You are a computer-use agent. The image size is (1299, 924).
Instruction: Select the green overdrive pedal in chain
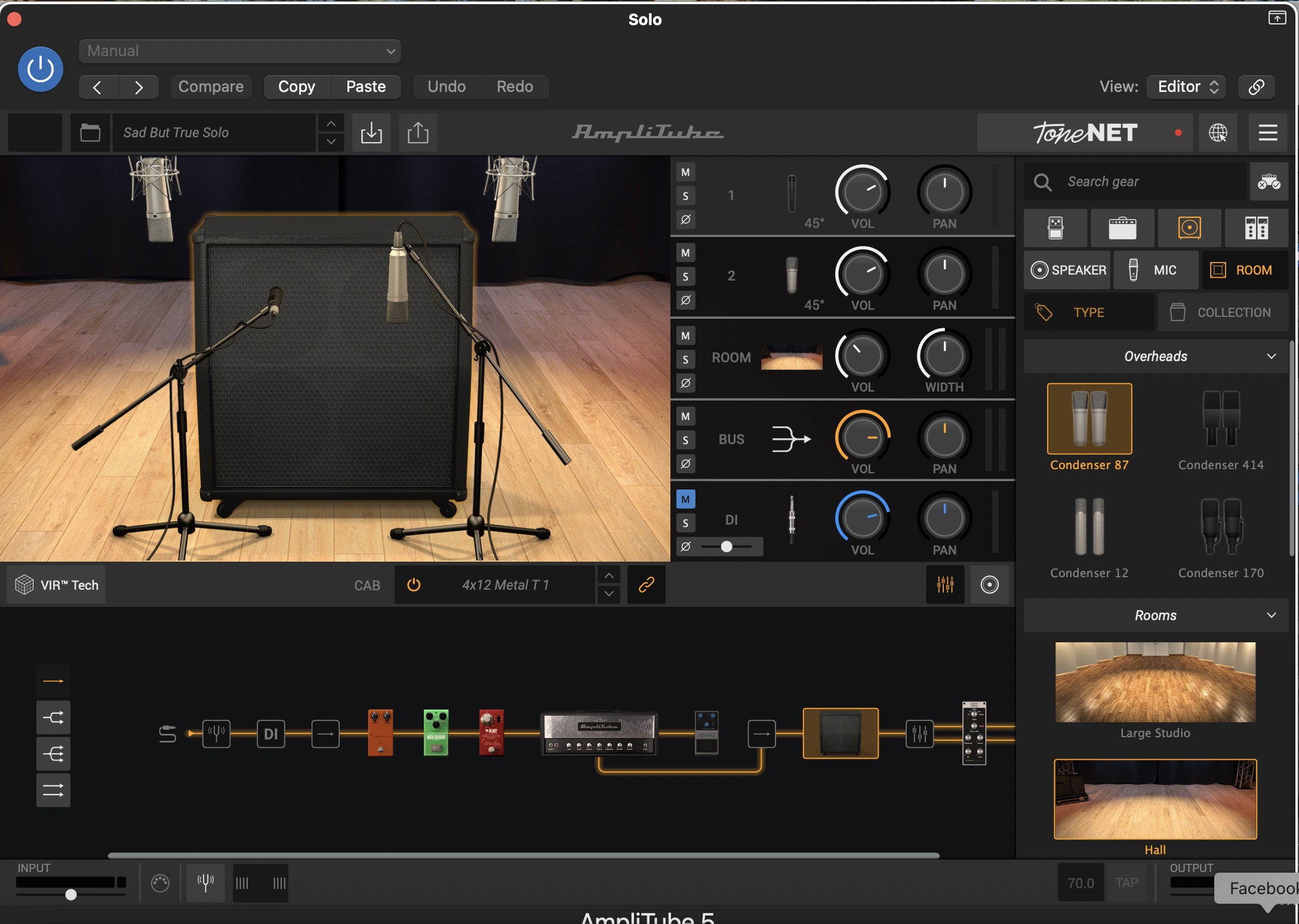(436, 732)
